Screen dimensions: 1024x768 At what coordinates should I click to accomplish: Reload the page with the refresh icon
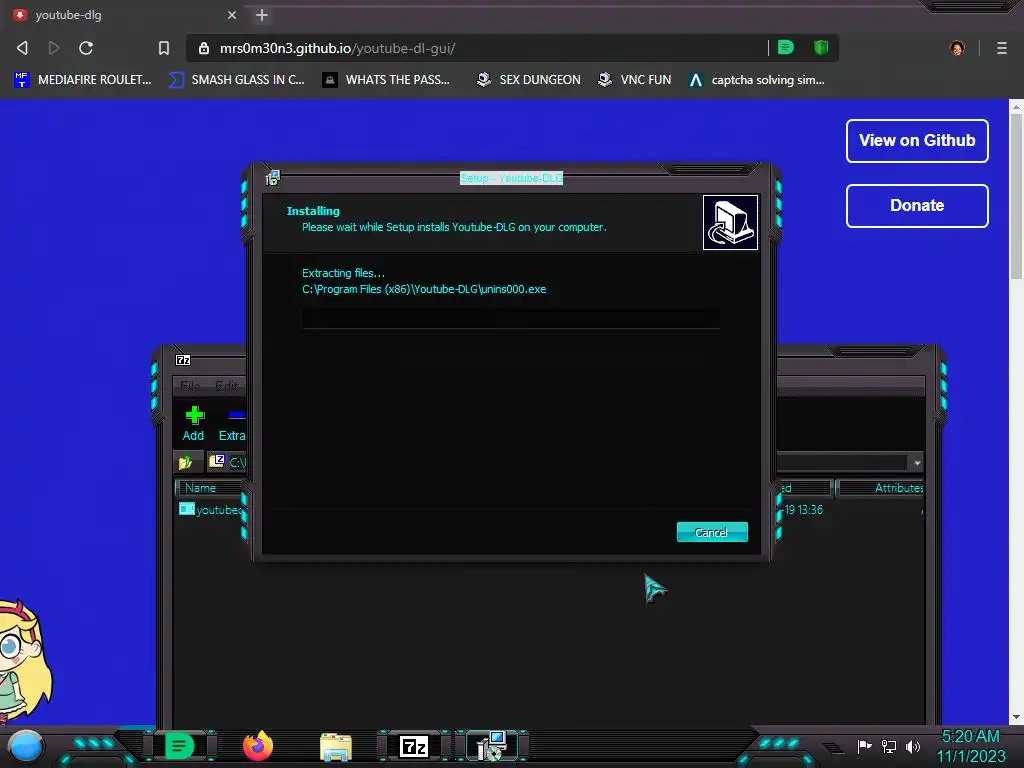(86, 48)
